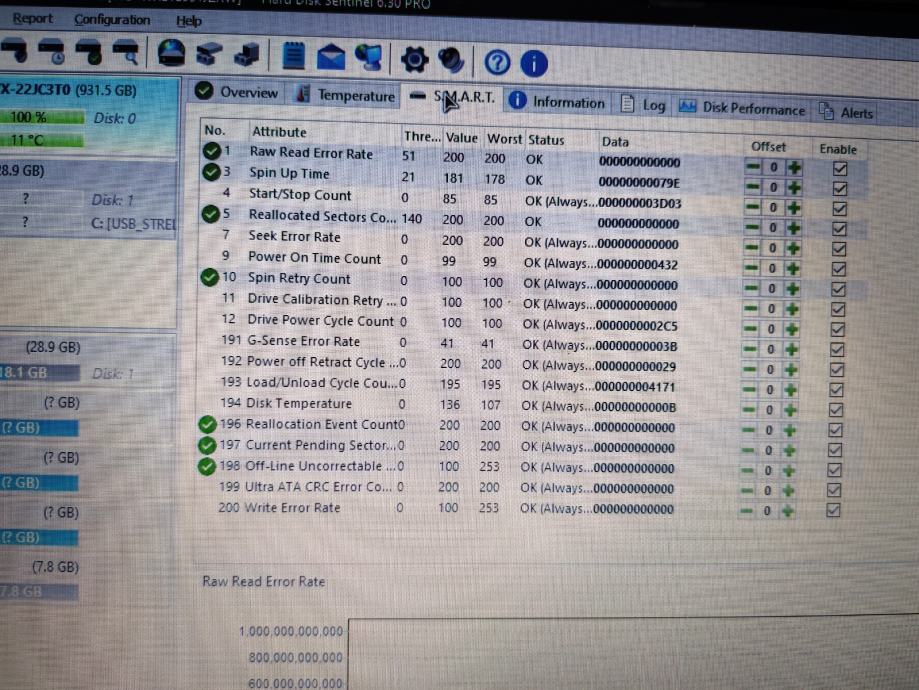Click green check icon of Reallocation Event Count
This screenshot has width=919, height=690.
coord(207,424)
